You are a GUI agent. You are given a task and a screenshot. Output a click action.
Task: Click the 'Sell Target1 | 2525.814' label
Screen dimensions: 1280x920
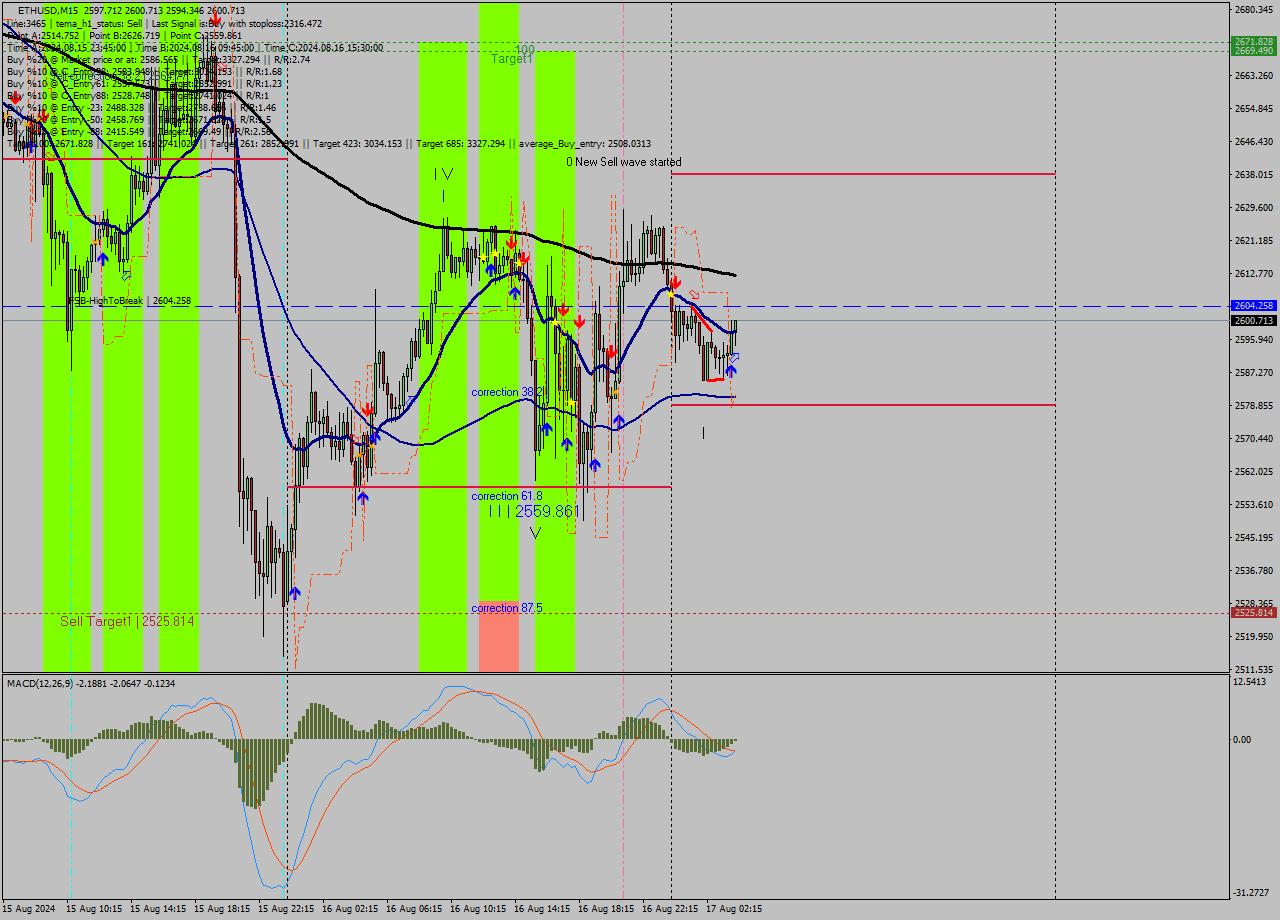127,621
